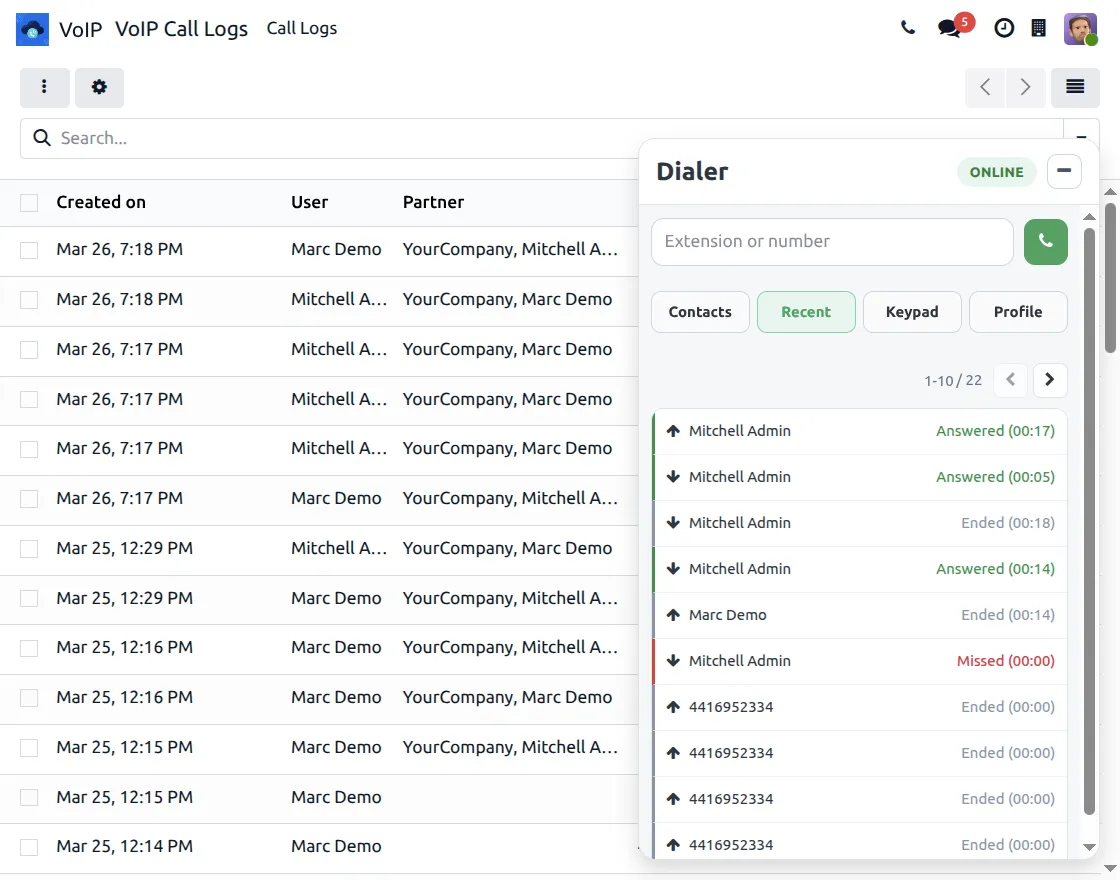The height and width of the screenshot is (880, 1120).
Task: Collapse the Dialer panel with the minus control
Action: tap(1063, 171)
